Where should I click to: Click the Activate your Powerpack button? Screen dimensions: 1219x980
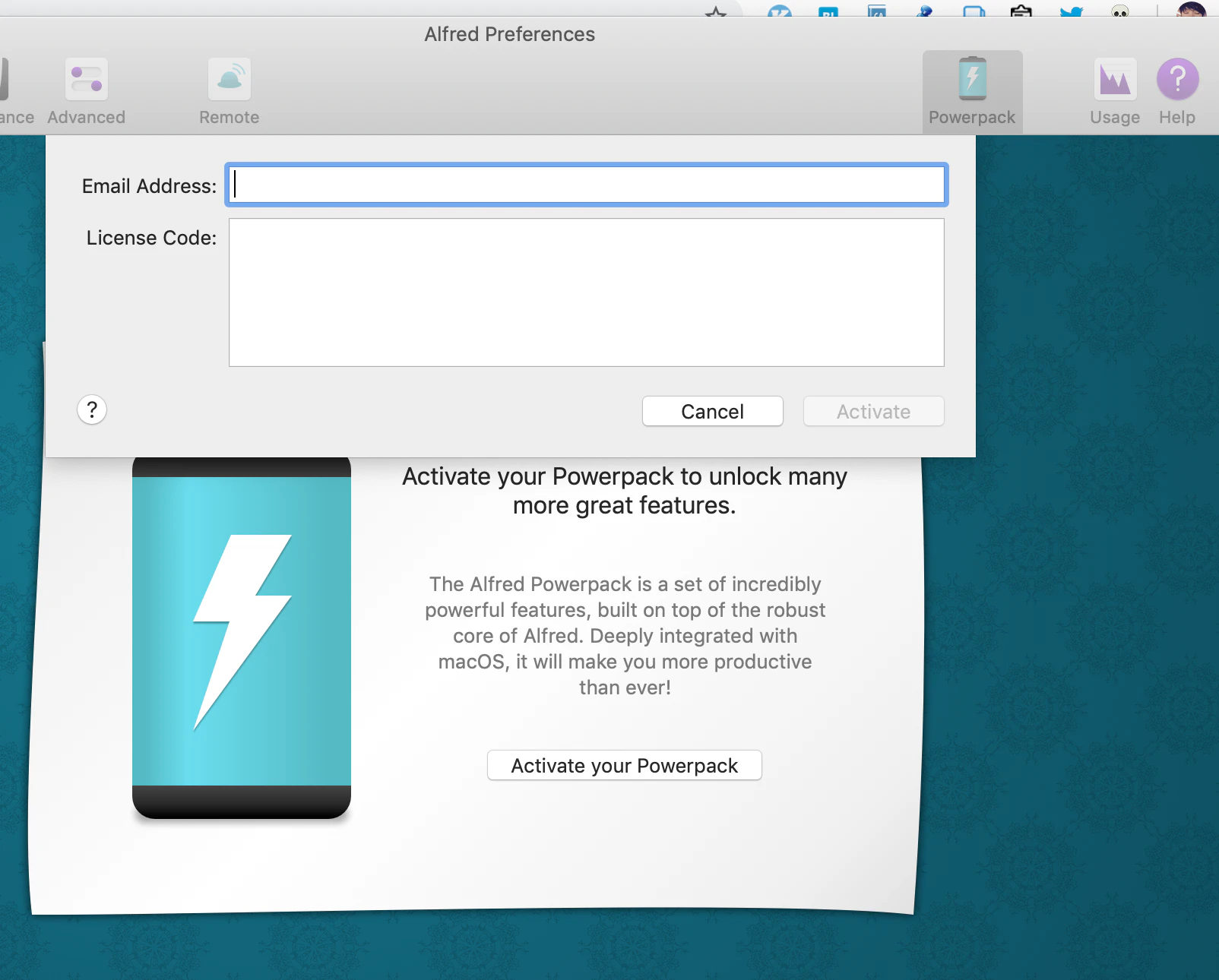pyautogui.click(x=625, y=765)
